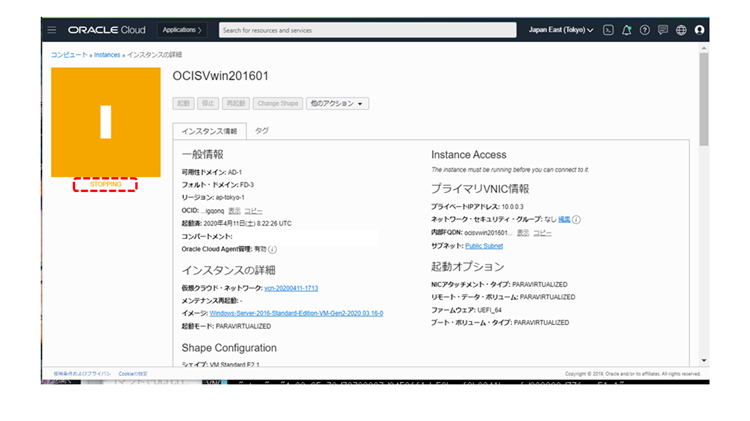This screenshot has width=750, height=421.
Task: Open the help question mark icon
Action: tap(645, 30)
